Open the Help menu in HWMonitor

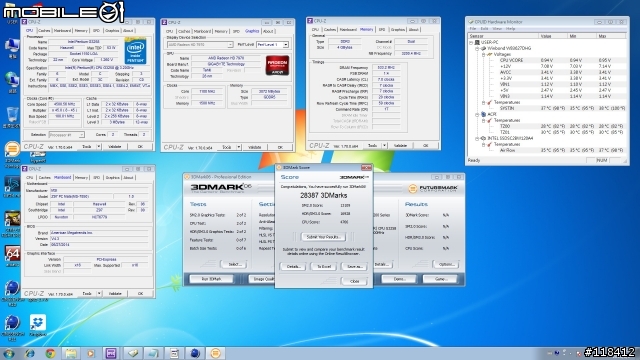pos(510,29)
